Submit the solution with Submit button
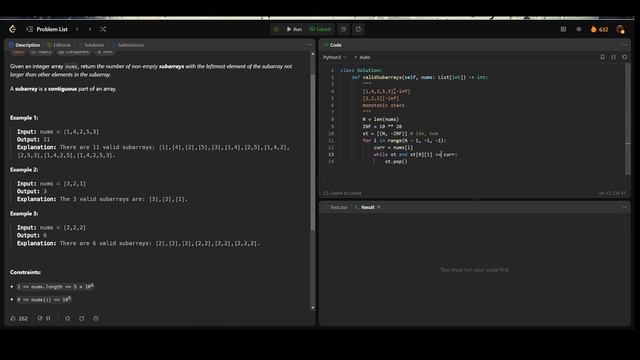The height and width of the screenshot is (360, 640). pos(320,29)
